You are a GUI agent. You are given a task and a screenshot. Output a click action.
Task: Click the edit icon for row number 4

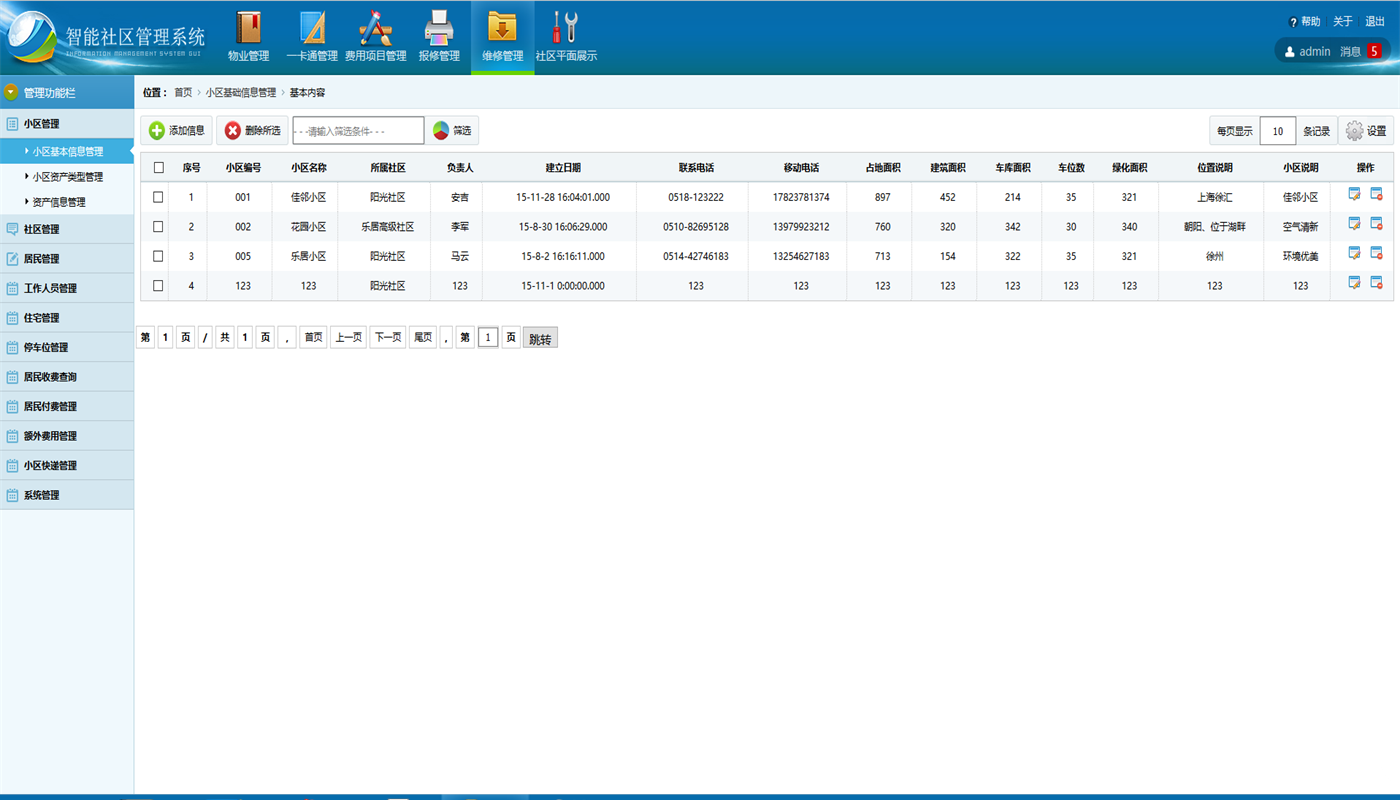pos(1354,283)
